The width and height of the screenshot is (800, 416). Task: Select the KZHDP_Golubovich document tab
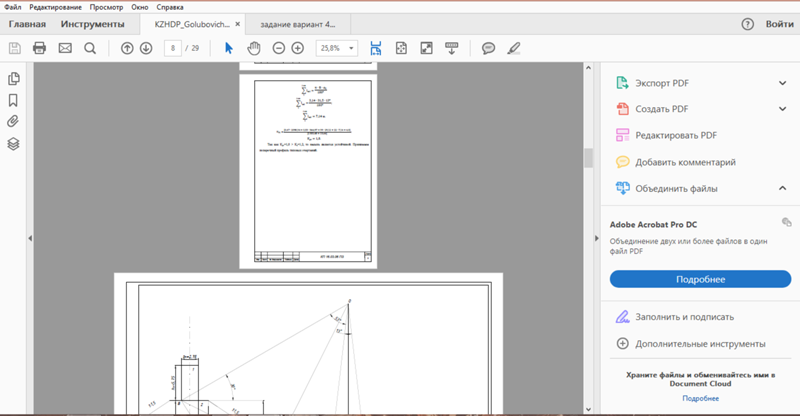(192, 25)
